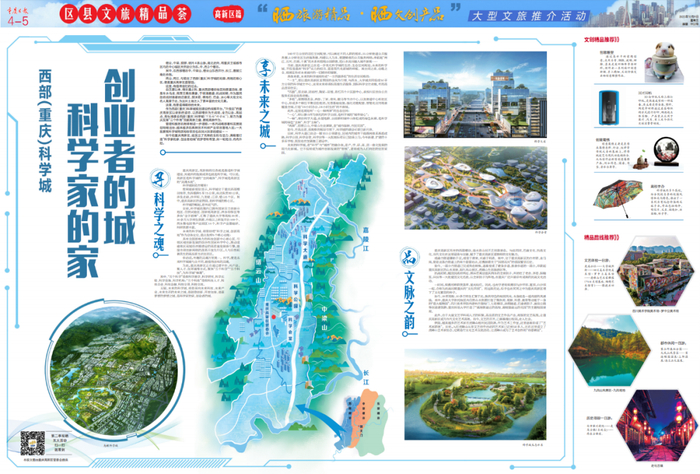Click the '晒旅游精品·晒文创产品' headline
The height and width of the screenshot is (474, 700).
359,14
